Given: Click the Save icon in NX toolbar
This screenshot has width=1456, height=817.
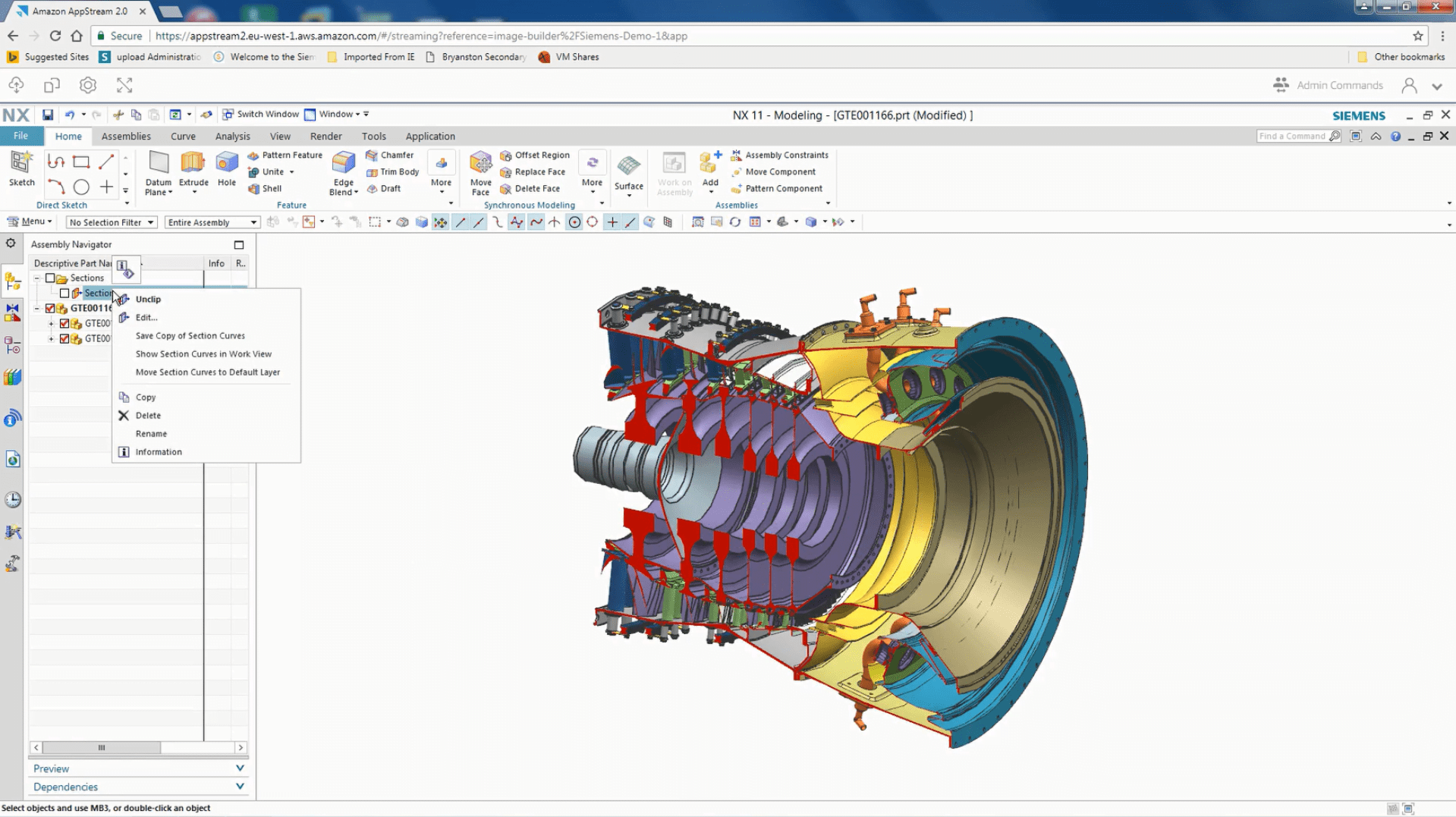Looking at the screenshot, I should tap(48, 115).
